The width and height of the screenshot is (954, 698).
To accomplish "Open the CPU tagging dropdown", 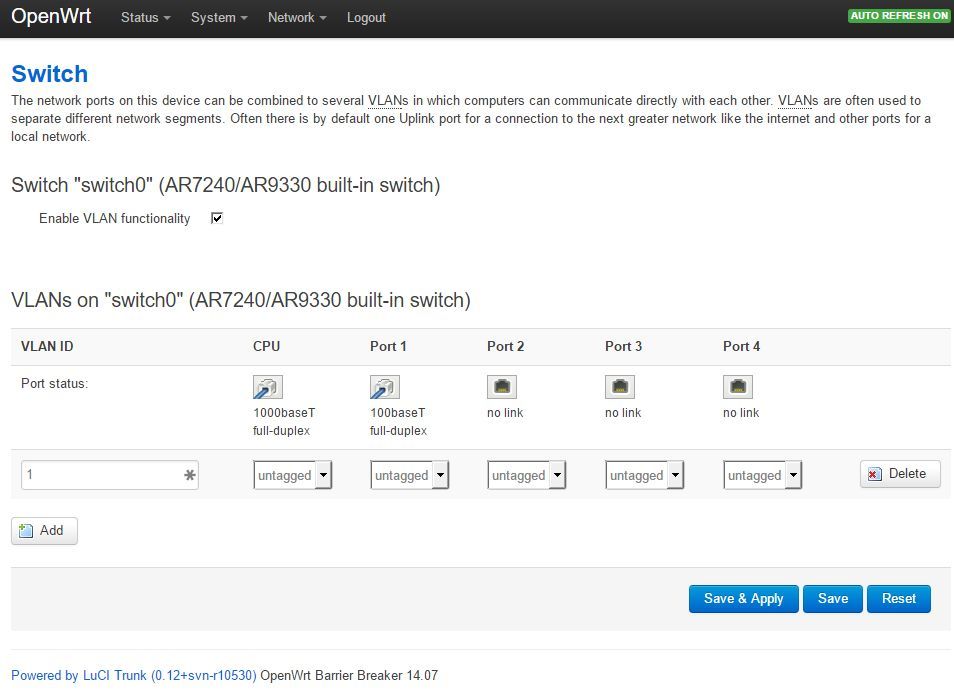I will (293, 475).
